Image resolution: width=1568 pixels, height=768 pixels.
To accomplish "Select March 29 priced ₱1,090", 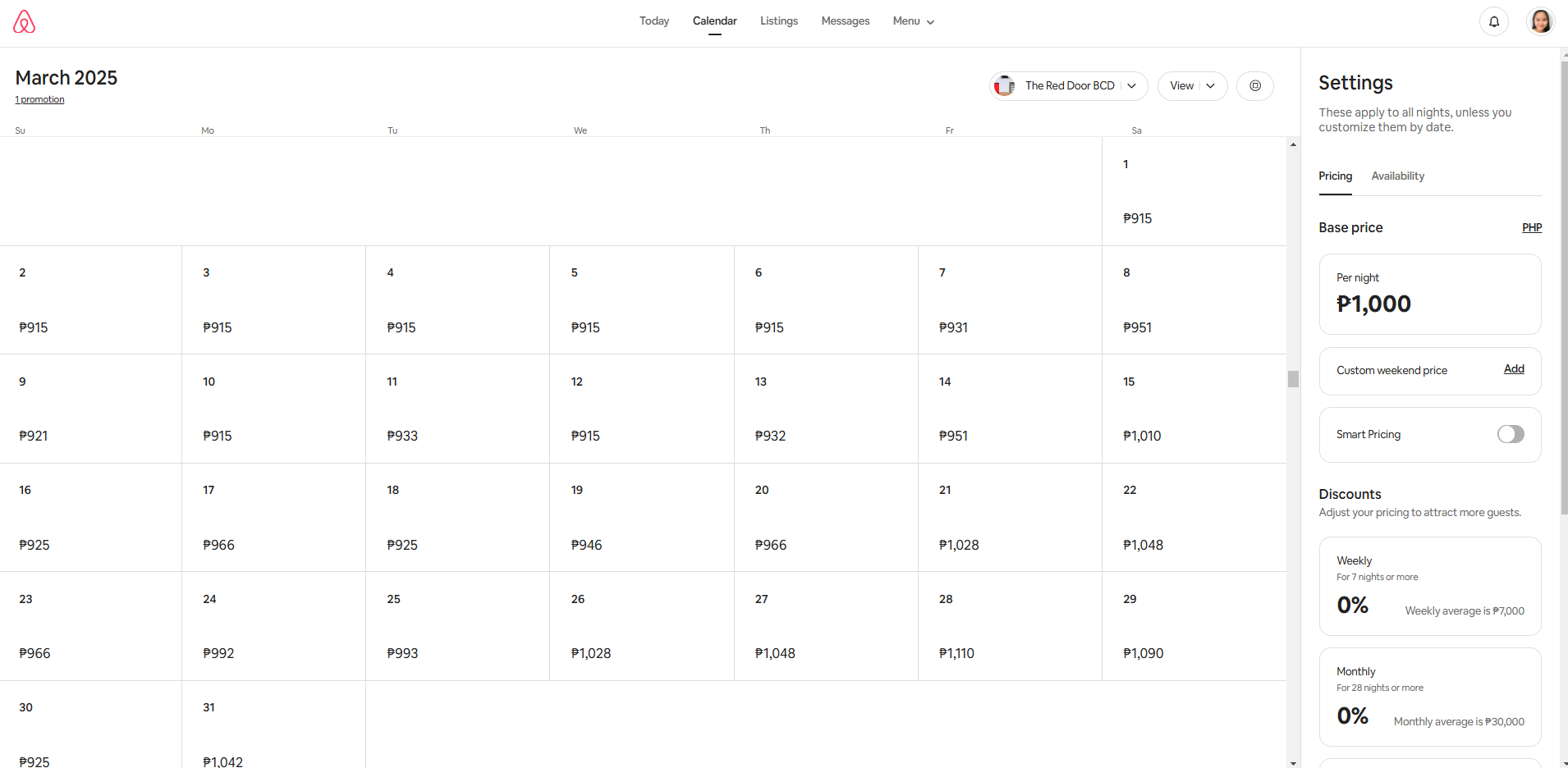I will pos(1194,626).
